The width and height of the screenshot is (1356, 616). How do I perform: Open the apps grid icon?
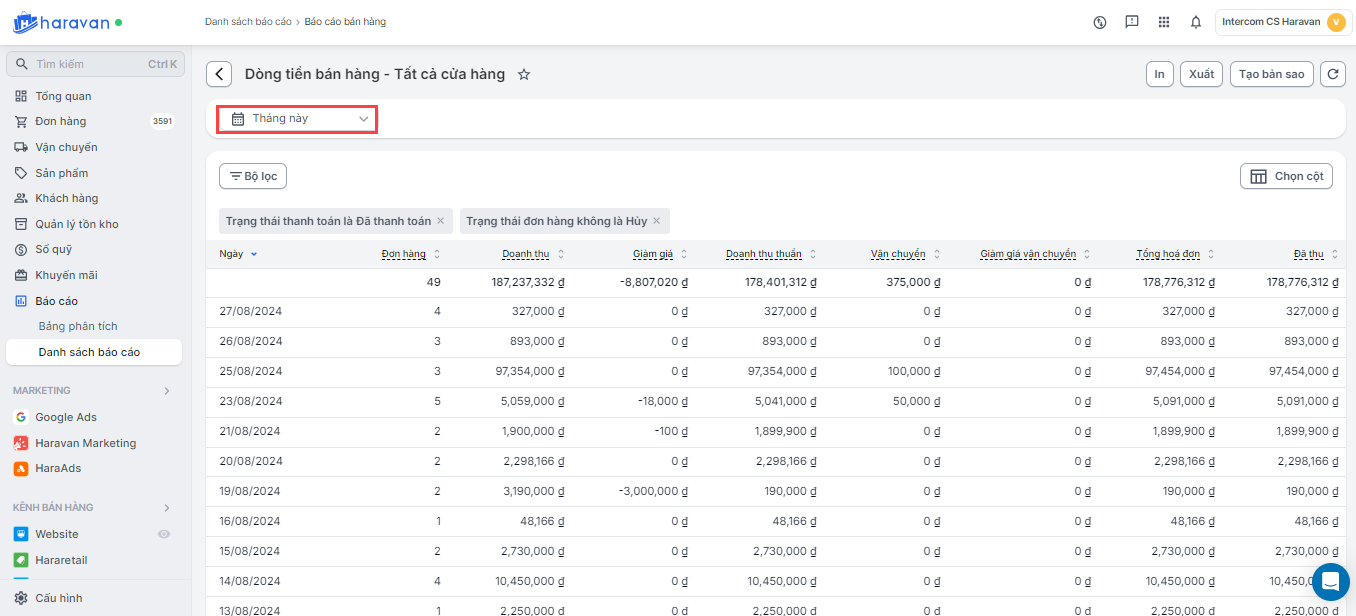pyautogui.click(x=1163, y=22)
